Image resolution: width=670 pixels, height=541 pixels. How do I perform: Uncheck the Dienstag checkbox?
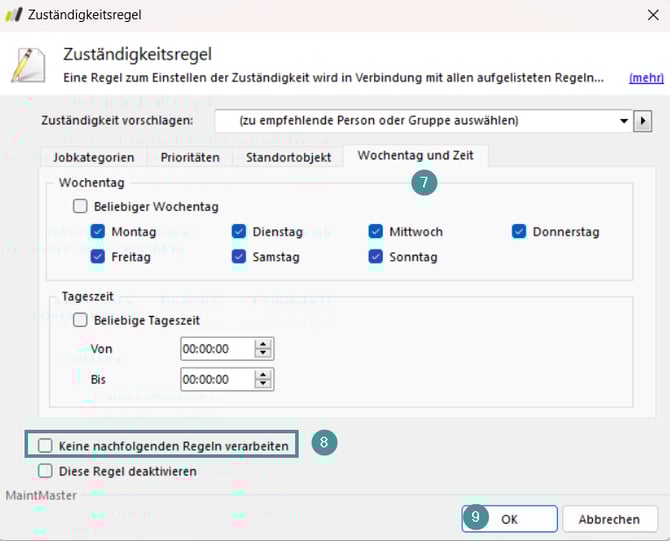pos(239,232)
